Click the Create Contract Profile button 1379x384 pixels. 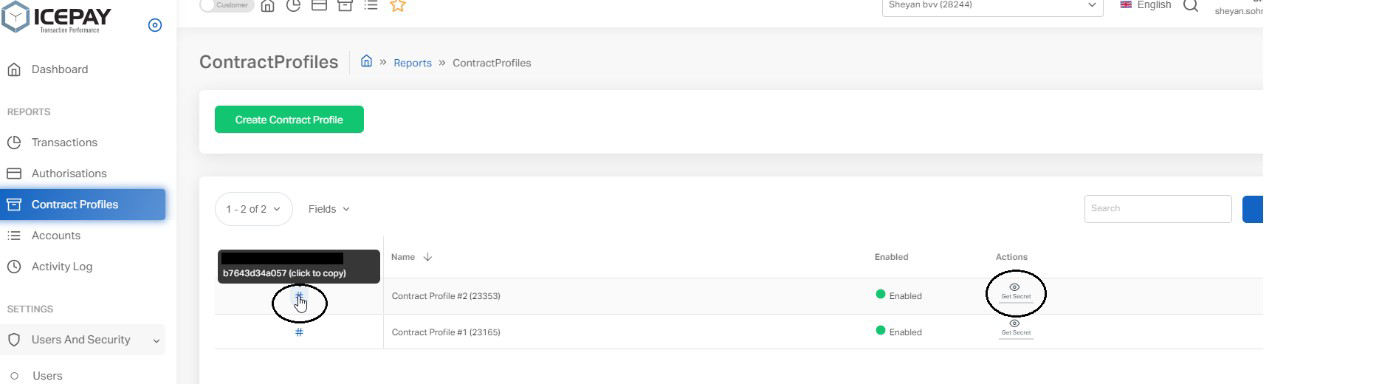[289, 120]
